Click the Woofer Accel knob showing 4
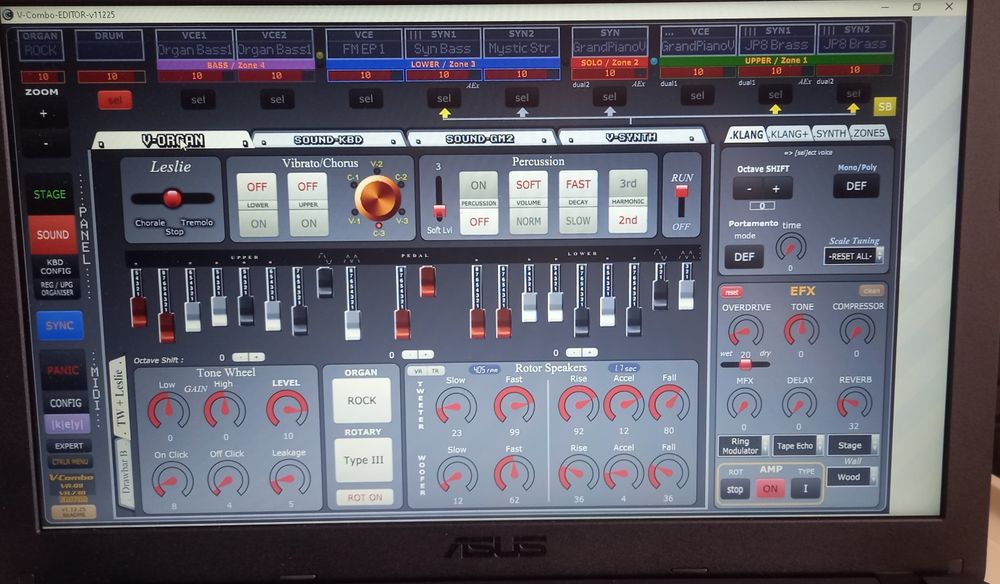Viewport: 1000px width, 584px height. point(623,474)
